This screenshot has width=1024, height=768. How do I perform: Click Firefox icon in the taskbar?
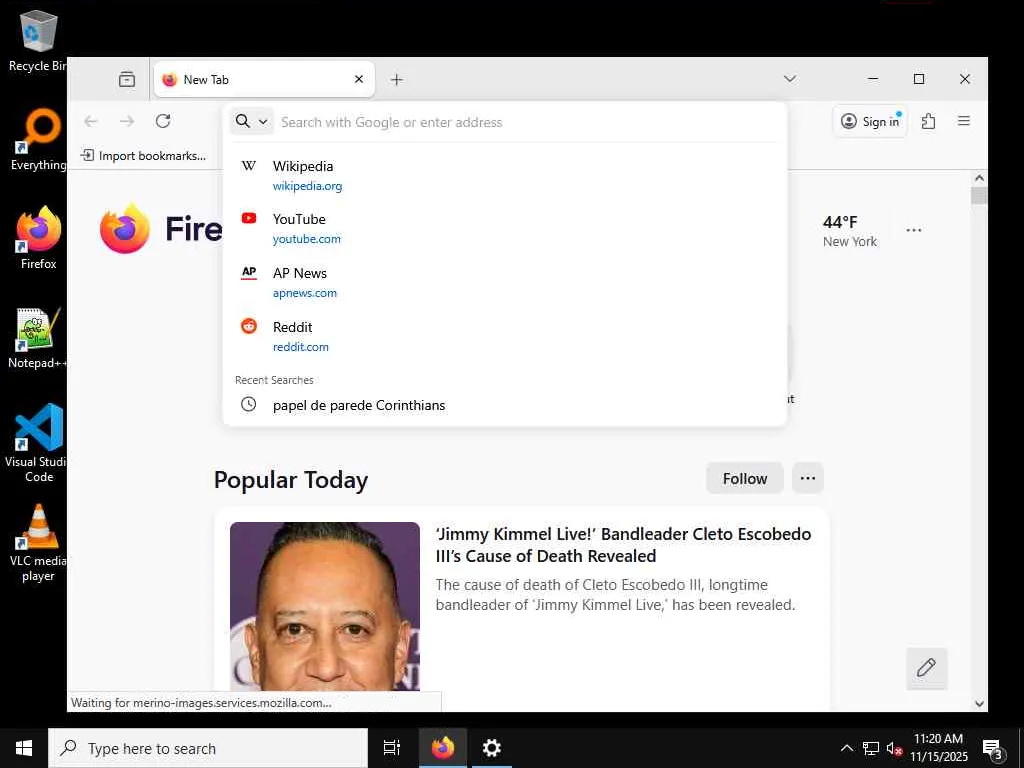click(443, 748)
